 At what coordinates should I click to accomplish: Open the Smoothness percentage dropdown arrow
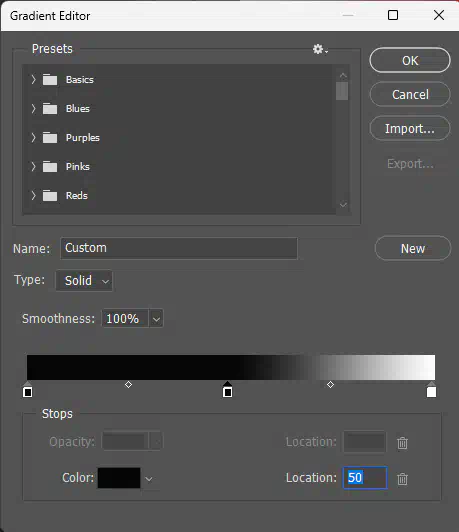pos(156,319)
